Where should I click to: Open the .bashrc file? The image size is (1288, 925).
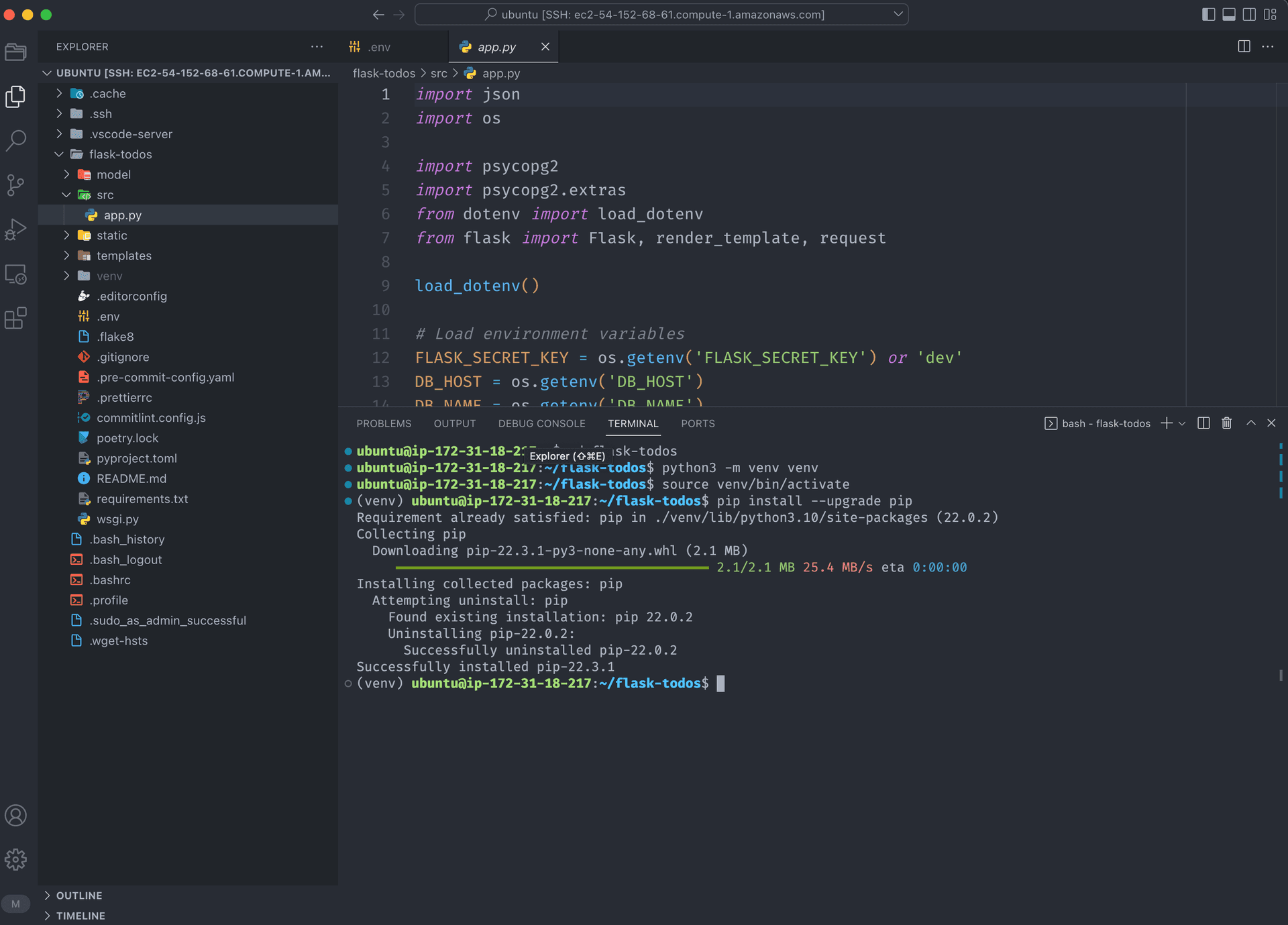click(188, 580)
